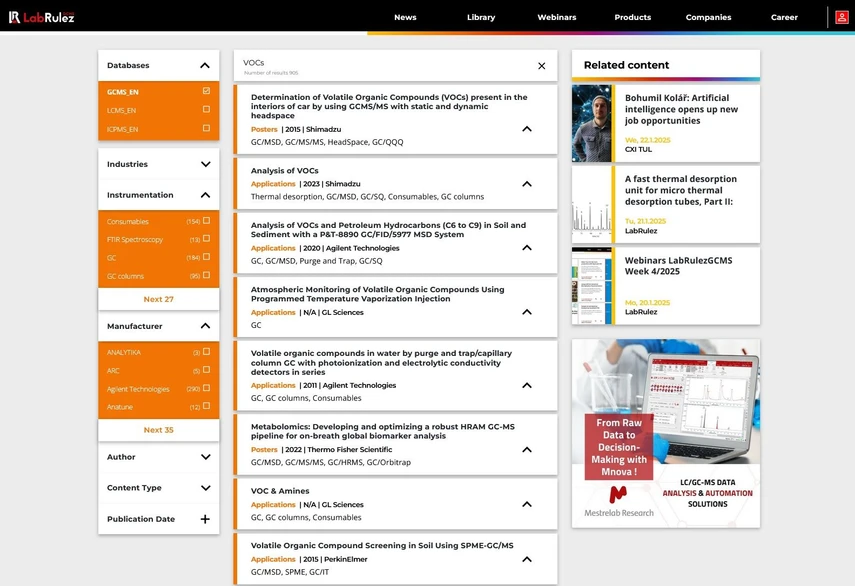The image size is (855, 586).
Task: Tick the Consumables instrumentation filter
Action: 206,221
